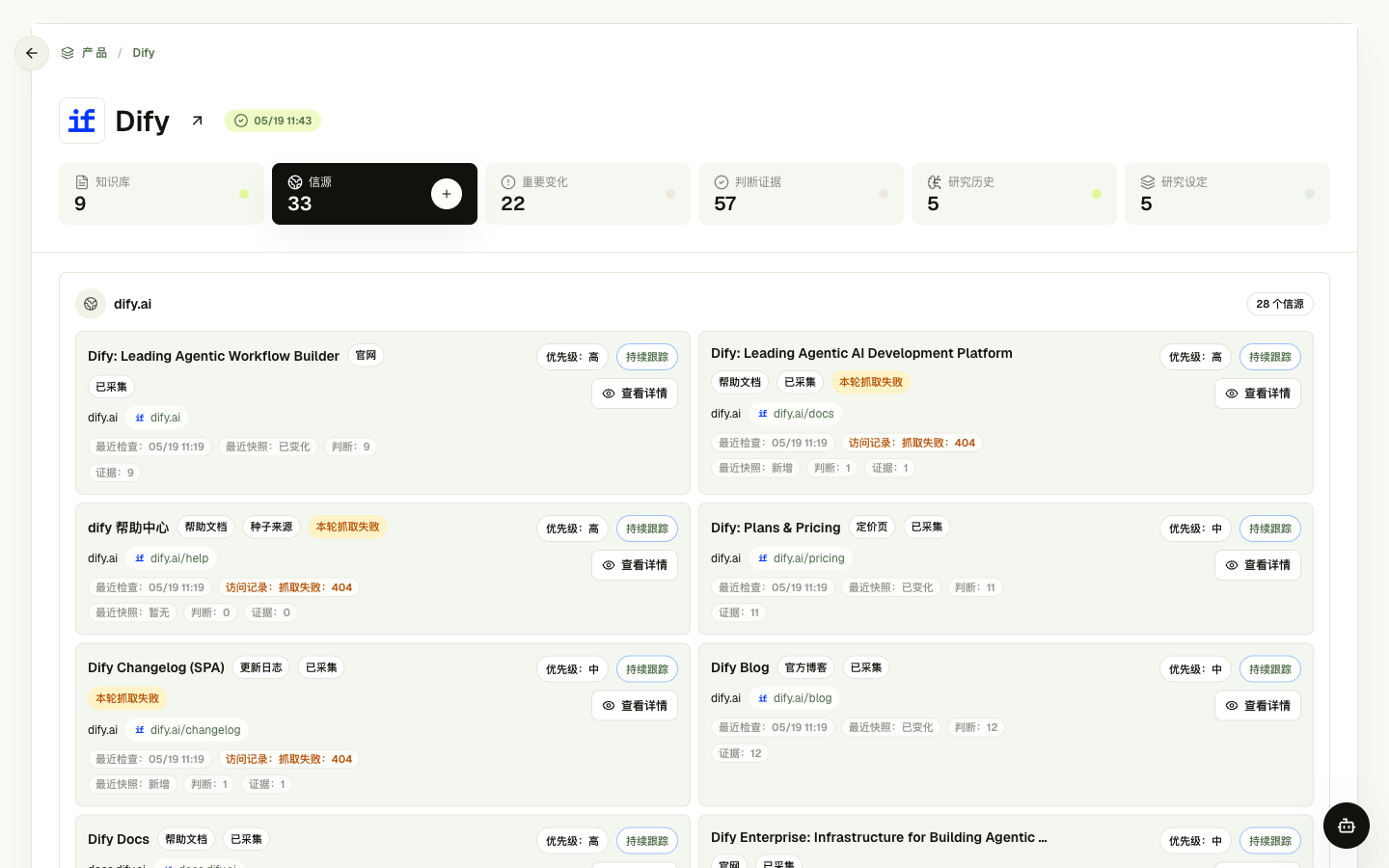Click the 产品 breadcrumb stack icon

[x=68, y=53]
